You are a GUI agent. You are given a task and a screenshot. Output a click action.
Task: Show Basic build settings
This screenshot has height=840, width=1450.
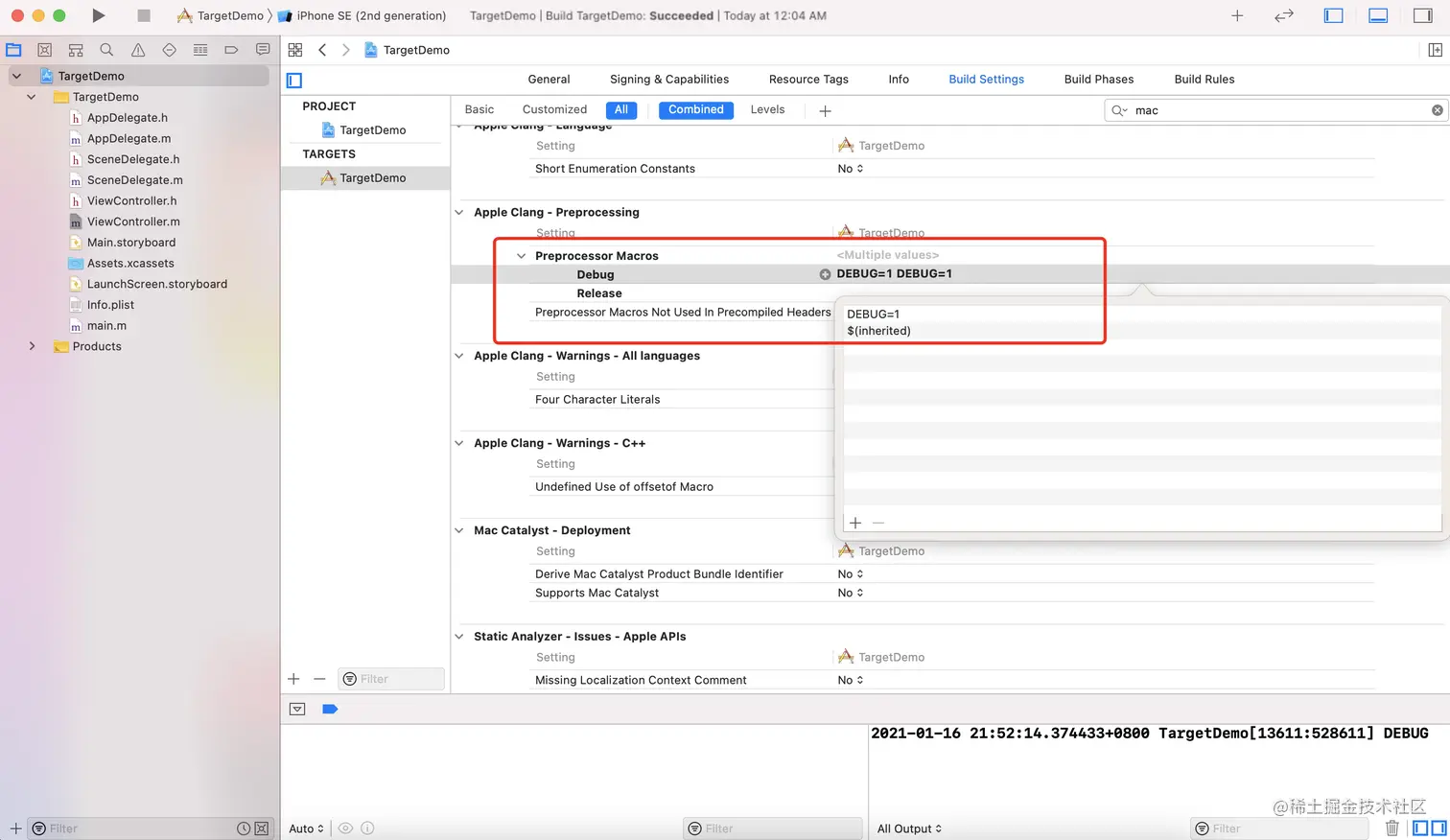point(479,109)
